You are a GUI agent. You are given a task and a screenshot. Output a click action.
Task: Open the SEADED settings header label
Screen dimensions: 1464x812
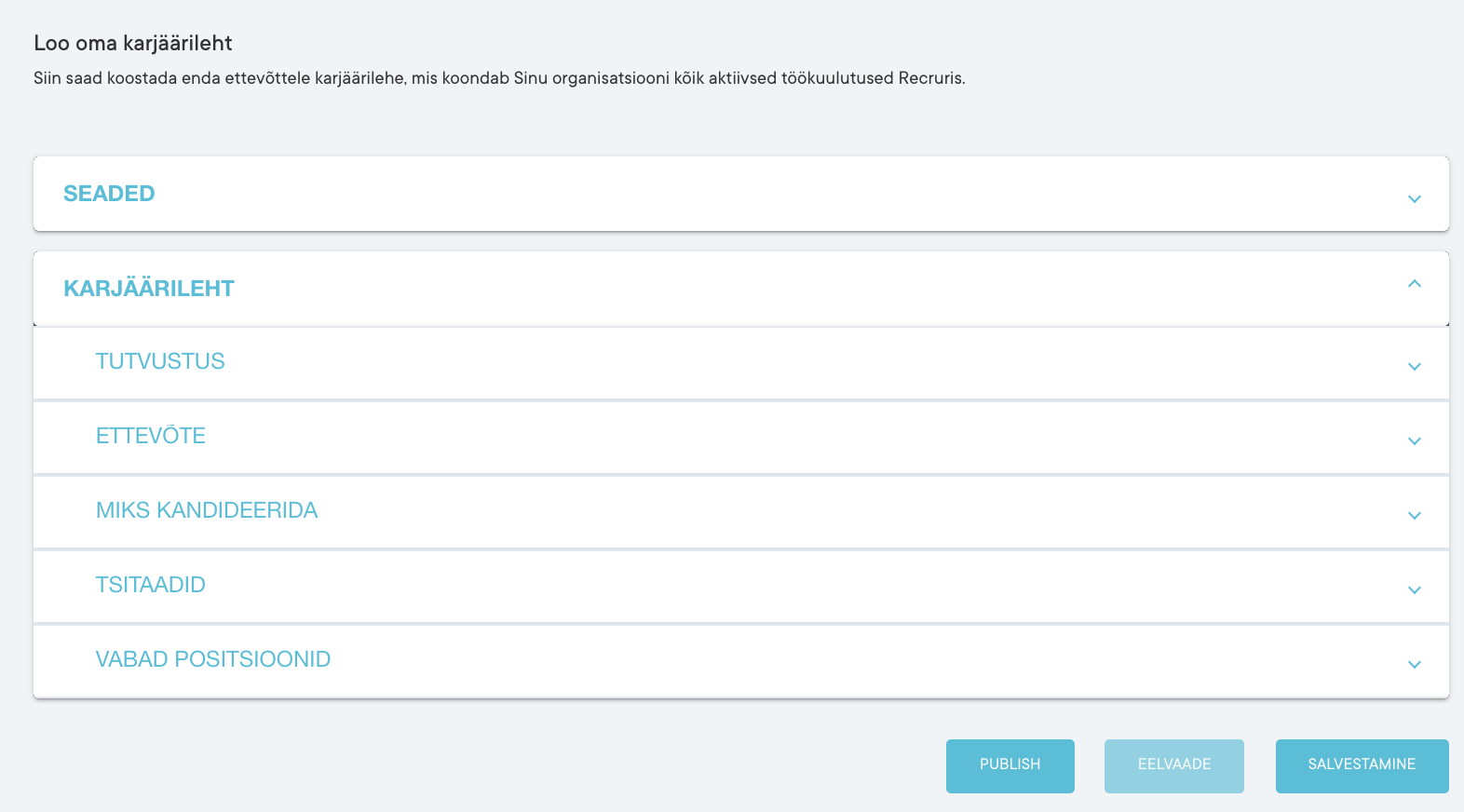coord(109,194)
